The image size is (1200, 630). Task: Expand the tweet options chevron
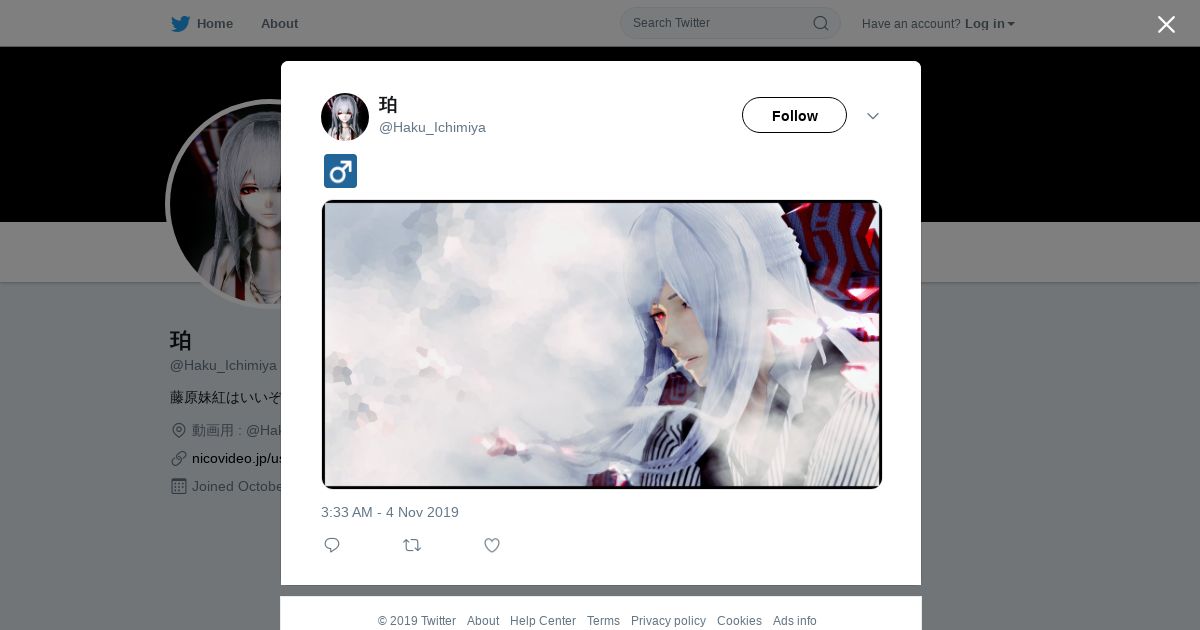coord(873,116)
